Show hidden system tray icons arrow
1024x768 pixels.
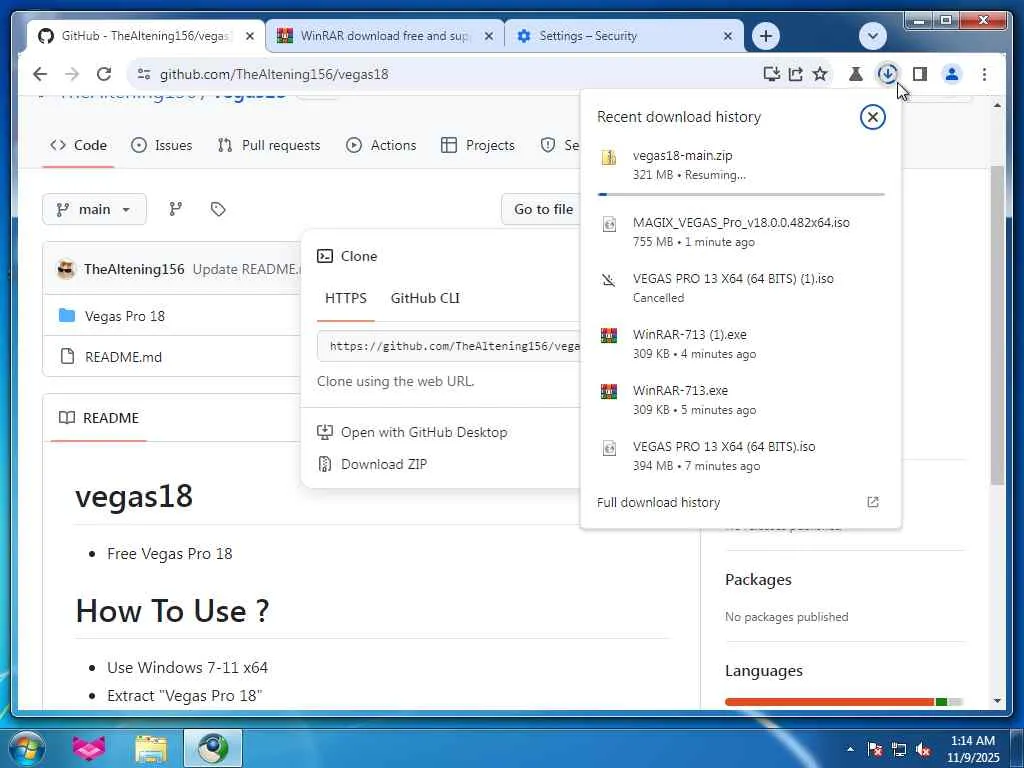(x=850, y=749)
